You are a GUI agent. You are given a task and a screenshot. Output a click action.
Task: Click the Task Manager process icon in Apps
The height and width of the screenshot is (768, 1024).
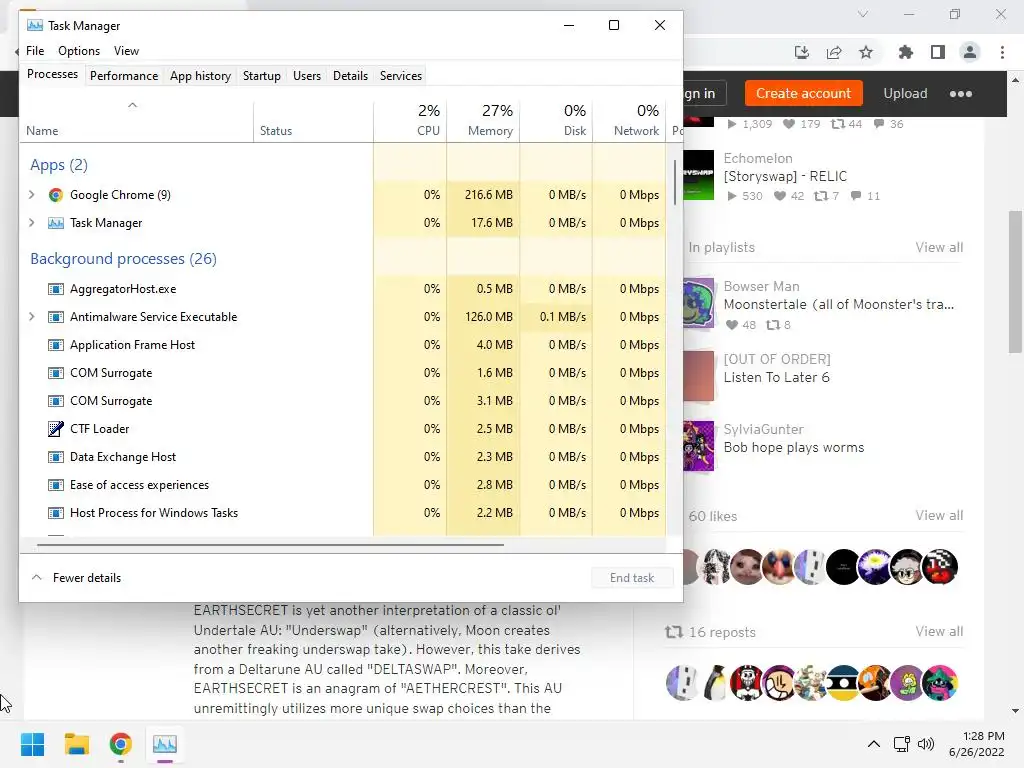(x=56, y=223)
